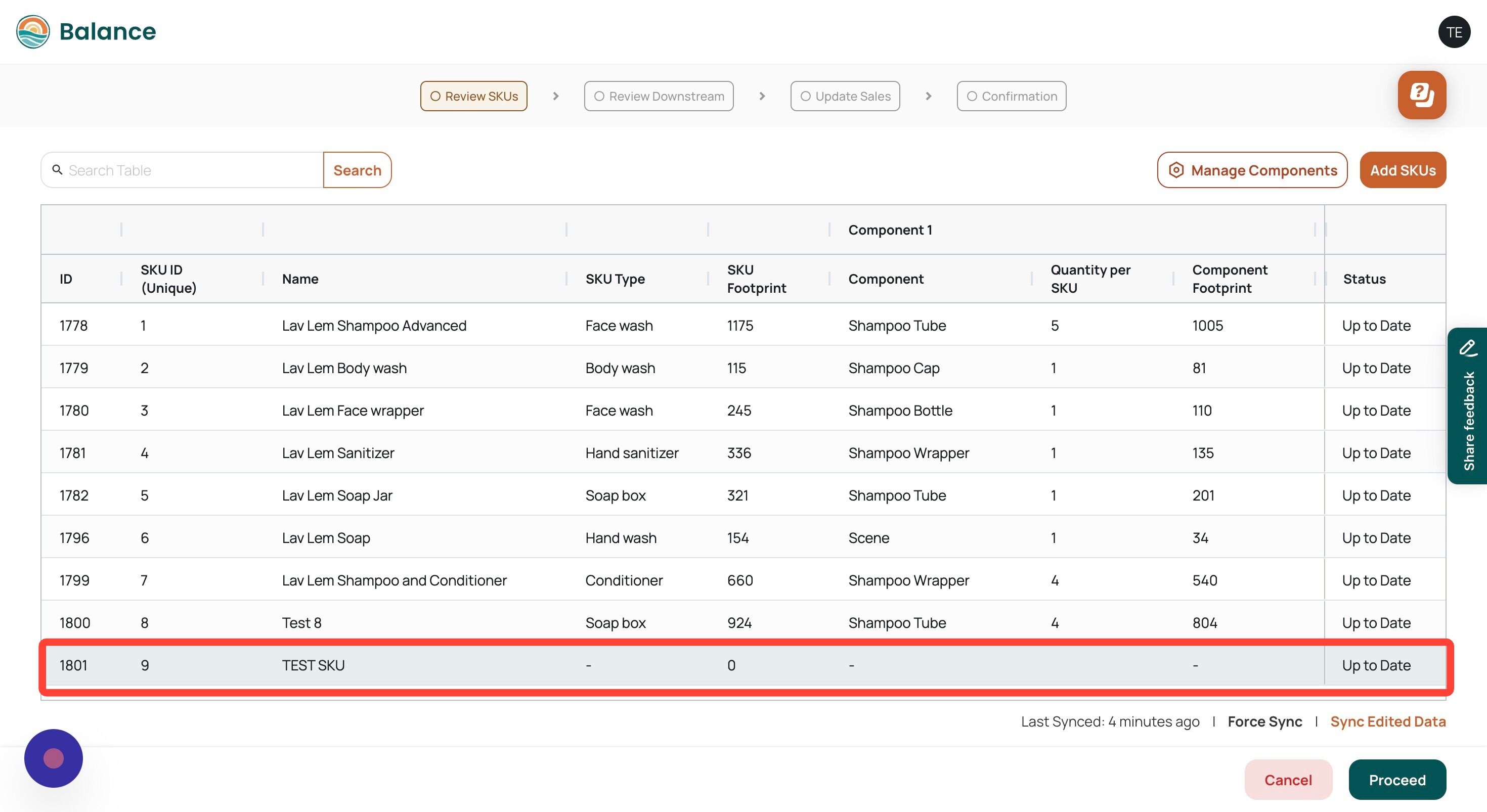
Task: Go to Review Downstream step
Action: pos(659,97)
